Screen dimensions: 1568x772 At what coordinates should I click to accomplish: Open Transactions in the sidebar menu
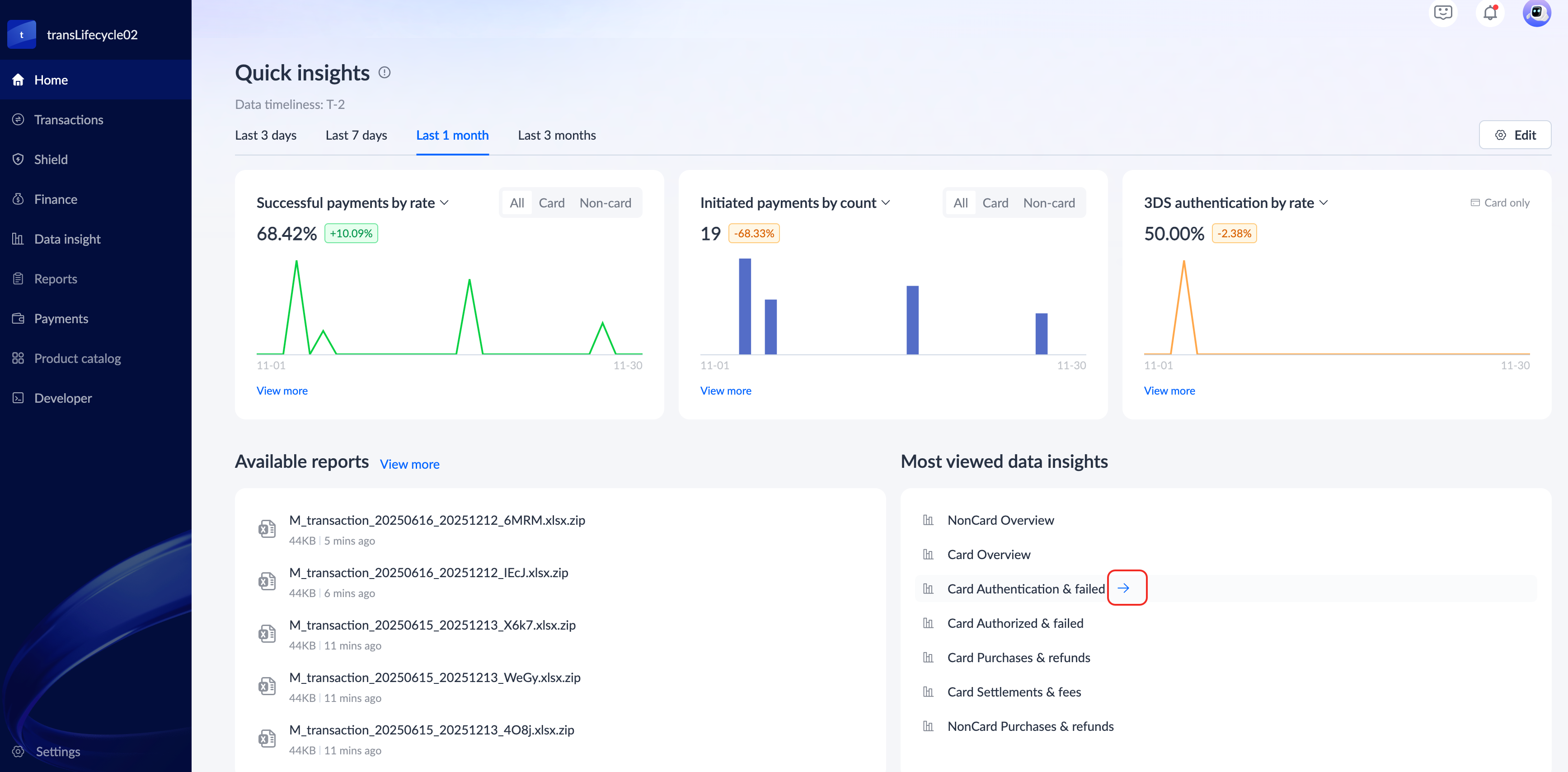(68, 120)
